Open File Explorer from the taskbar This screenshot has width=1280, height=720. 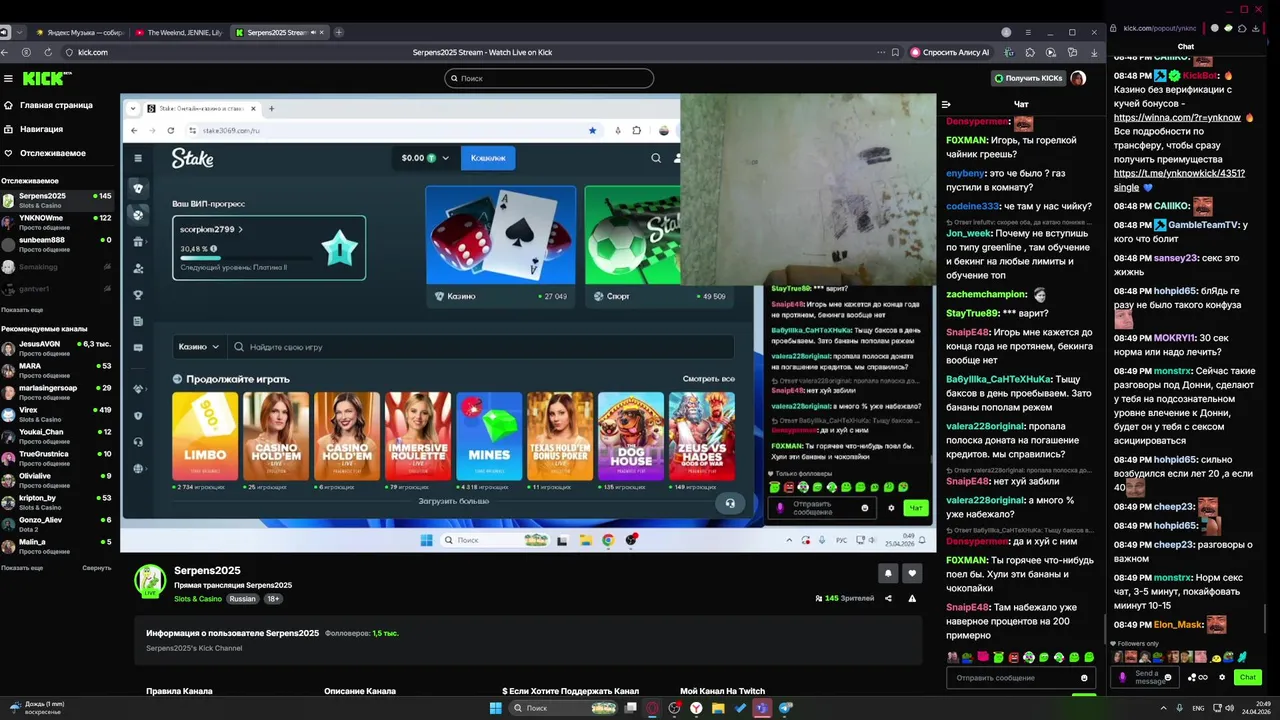718,708
